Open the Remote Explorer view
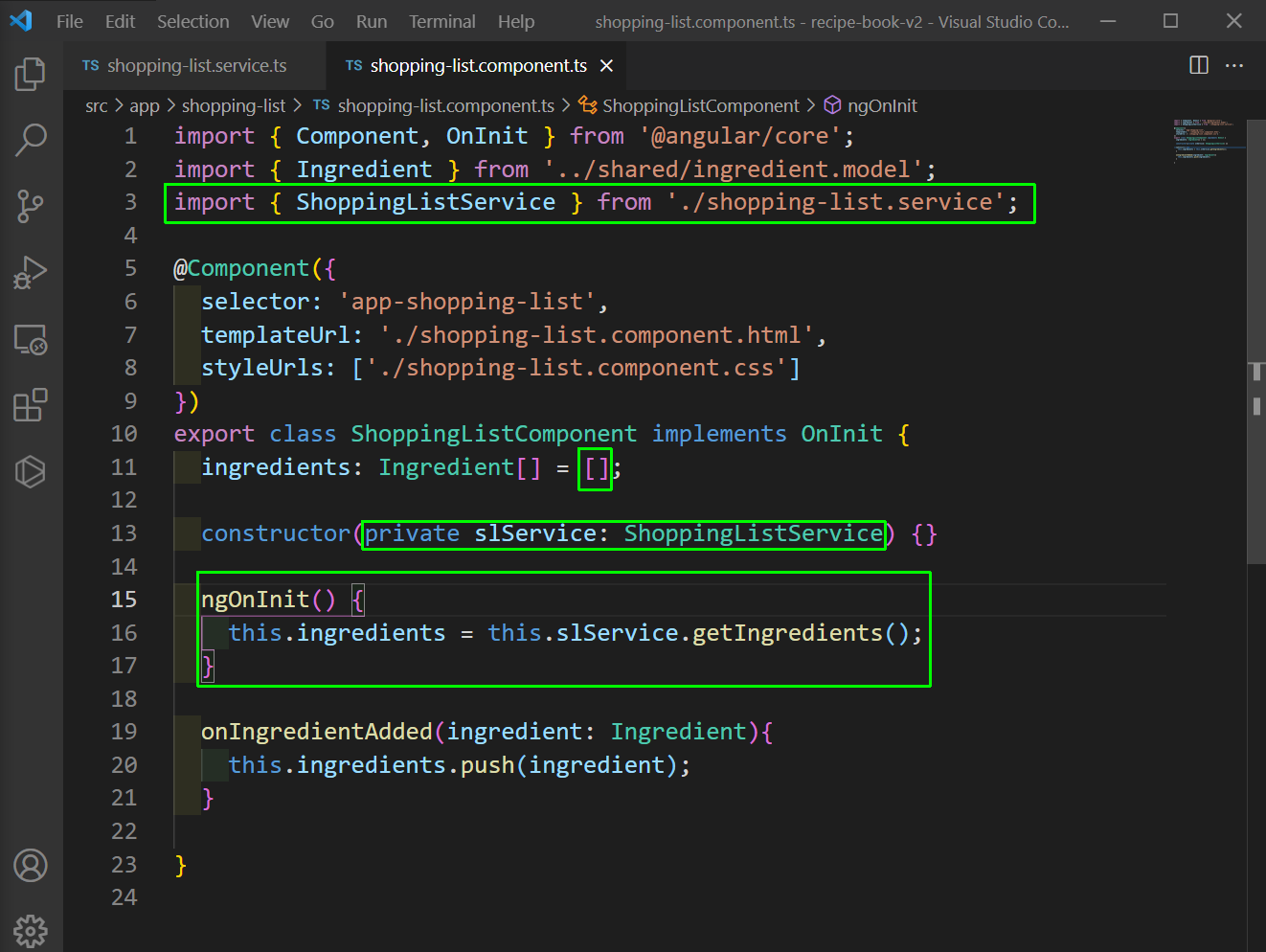This screenshot has width=1266, height=952. (31, 339)
